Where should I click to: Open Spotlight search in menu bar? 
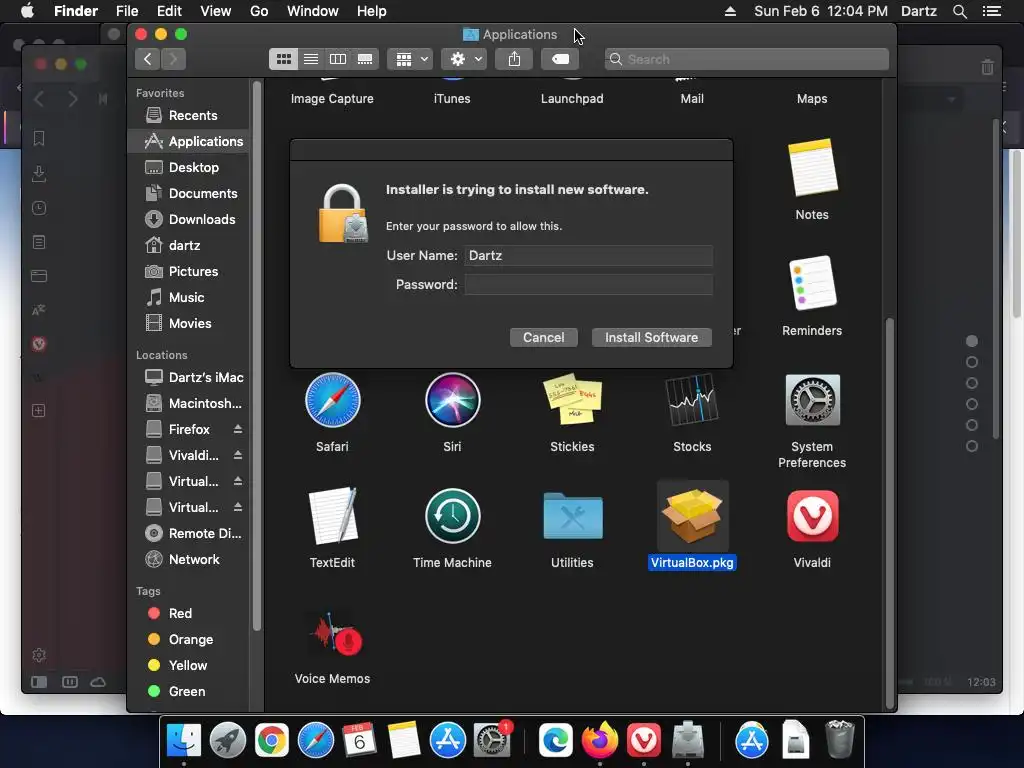[959, 11]
